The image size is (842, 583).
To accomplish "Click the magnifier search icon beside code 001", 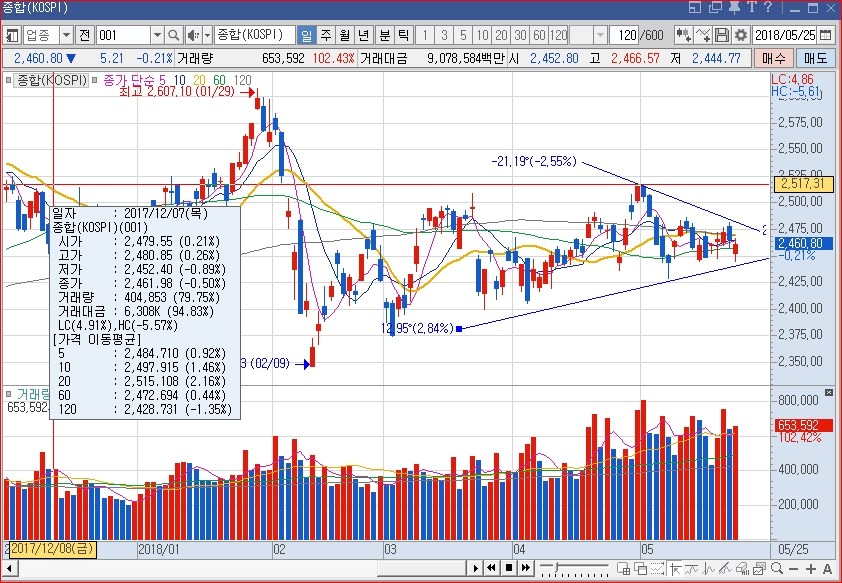I will click(x=174, y=35).
